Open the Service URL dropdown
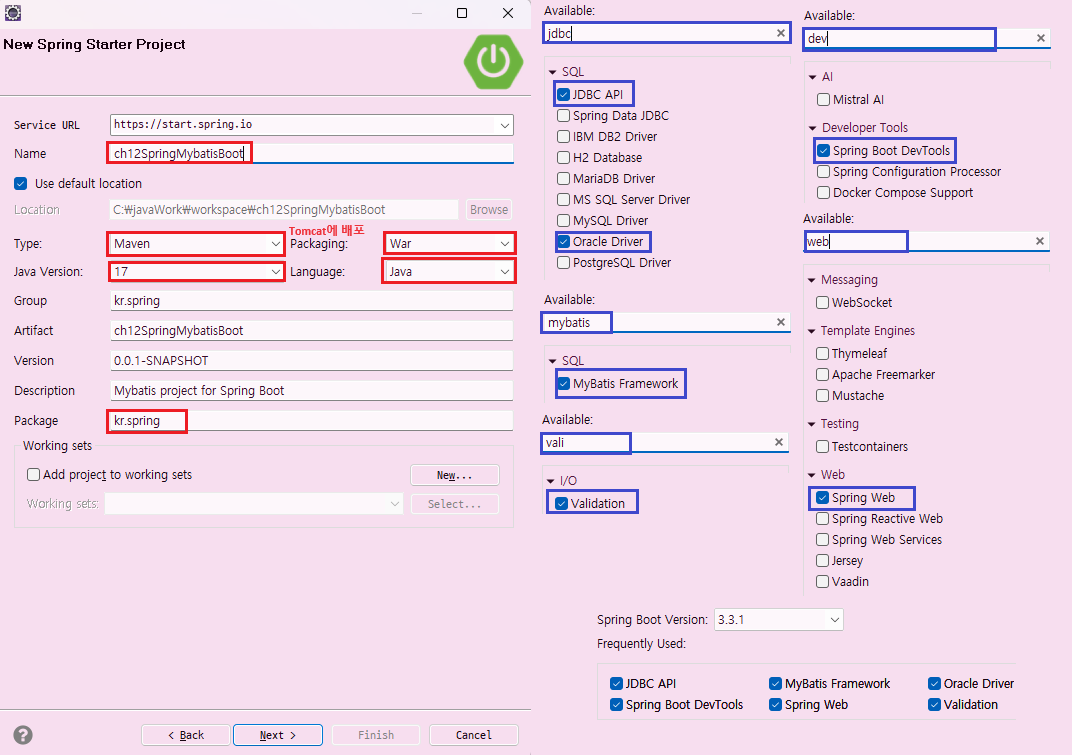This screenshot has height=755, width=1072. click(505, 125)
